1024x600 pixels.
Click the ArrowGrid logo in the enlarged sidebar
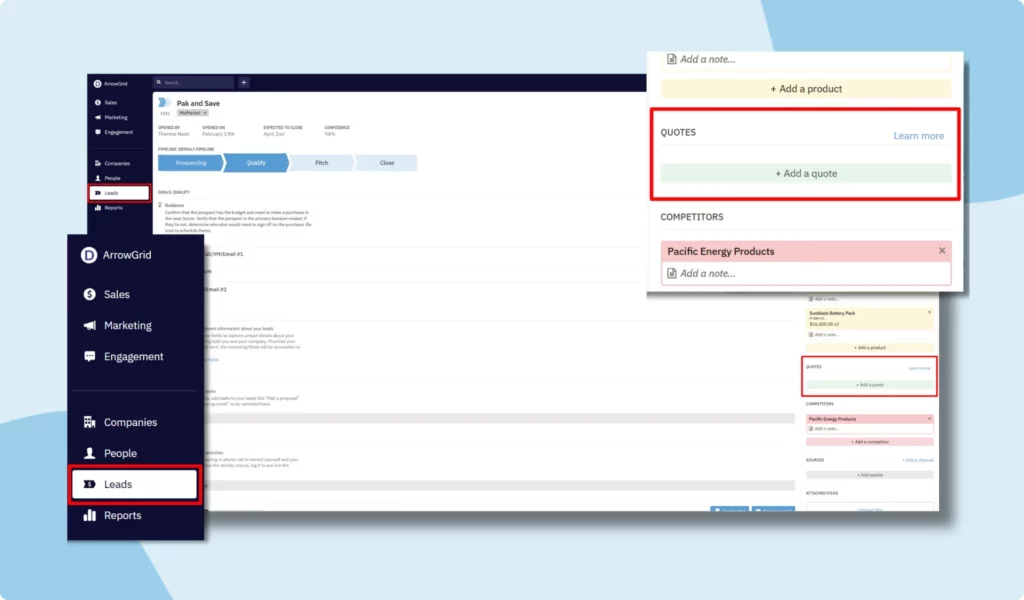[88, 256]
